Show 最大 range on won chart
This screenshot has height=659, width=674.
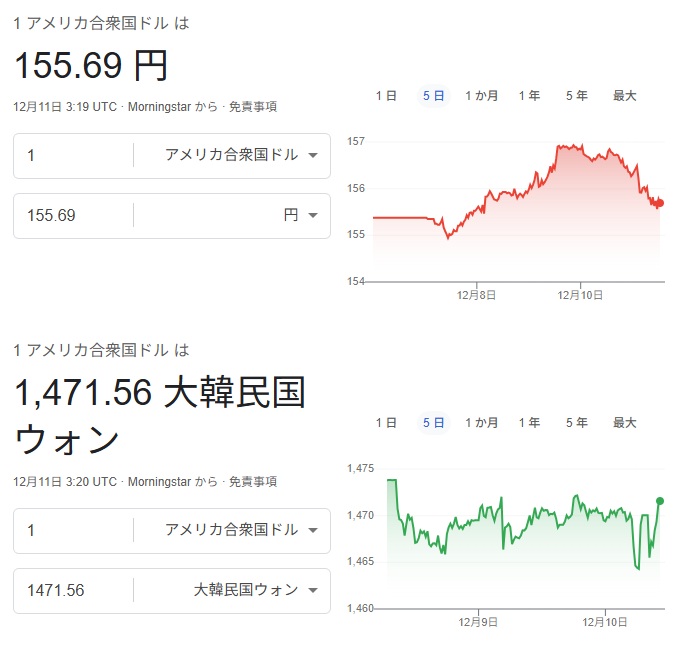[624, 423]
